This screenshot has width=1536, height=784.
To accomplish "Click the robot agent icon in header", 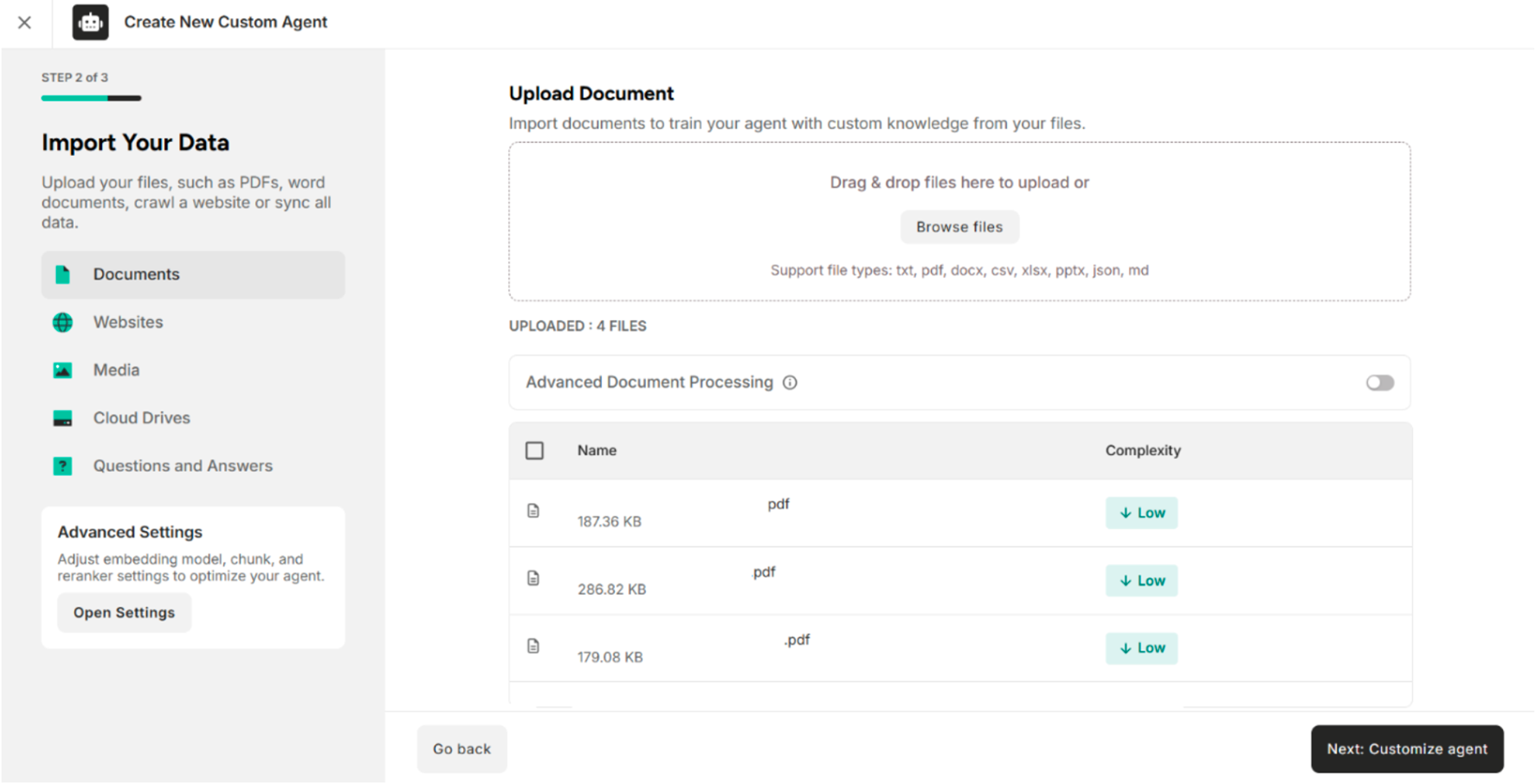I will pos(90,22).
